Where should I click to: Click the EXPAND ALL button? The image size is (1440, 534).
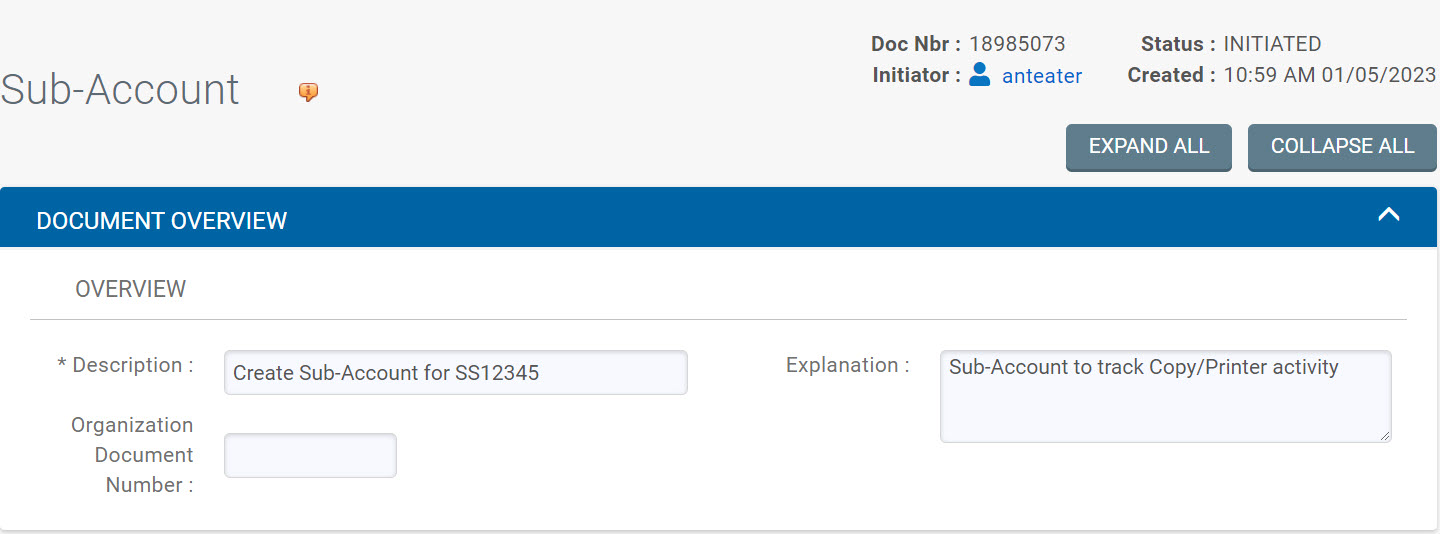[x=1149, y=147]
